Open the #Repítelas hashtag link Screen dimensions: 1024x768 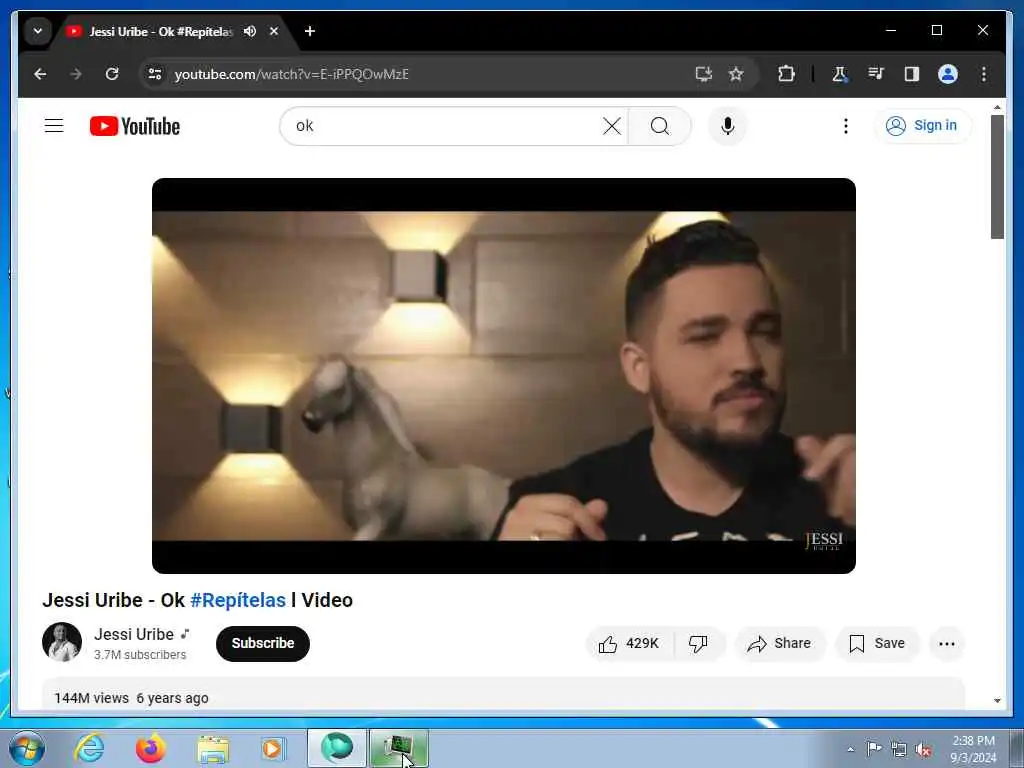tap(238, 600)
